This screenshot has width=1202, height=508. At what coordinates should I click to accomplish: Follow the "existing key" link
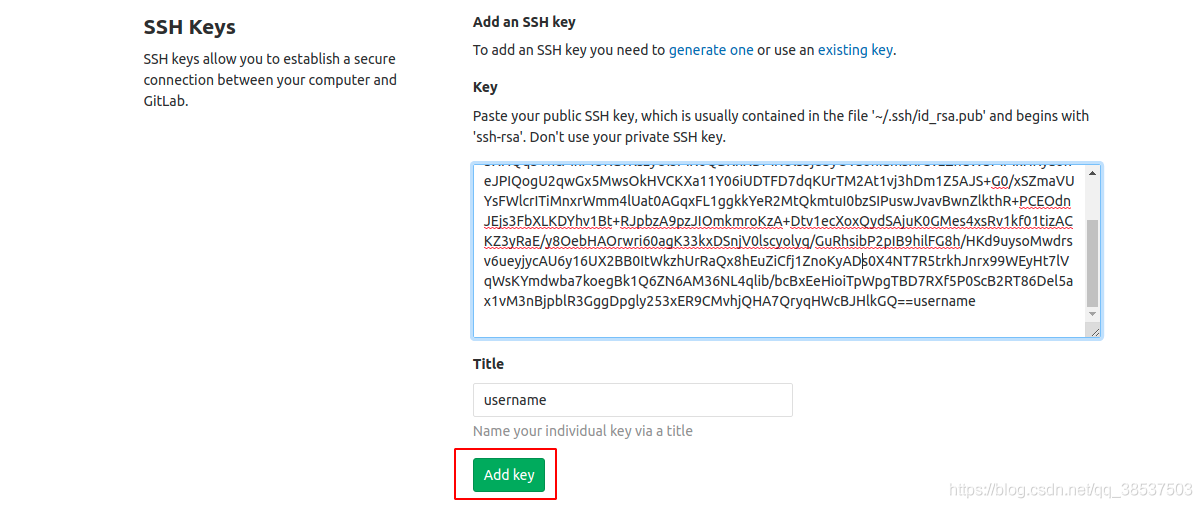pos(855,50)
